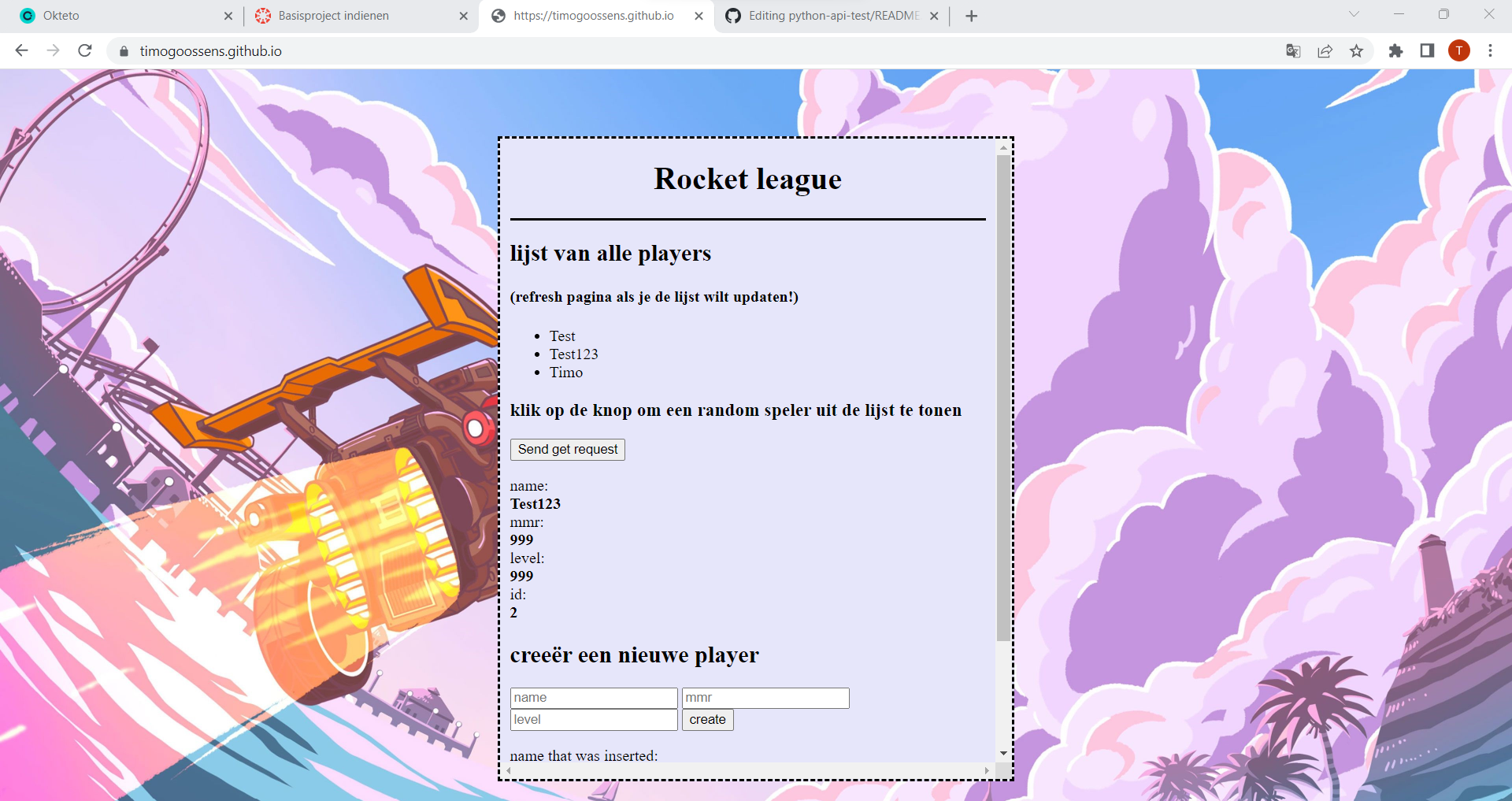
Task: Select the timogoossens.github.io tab
Action: coord(596,16)
